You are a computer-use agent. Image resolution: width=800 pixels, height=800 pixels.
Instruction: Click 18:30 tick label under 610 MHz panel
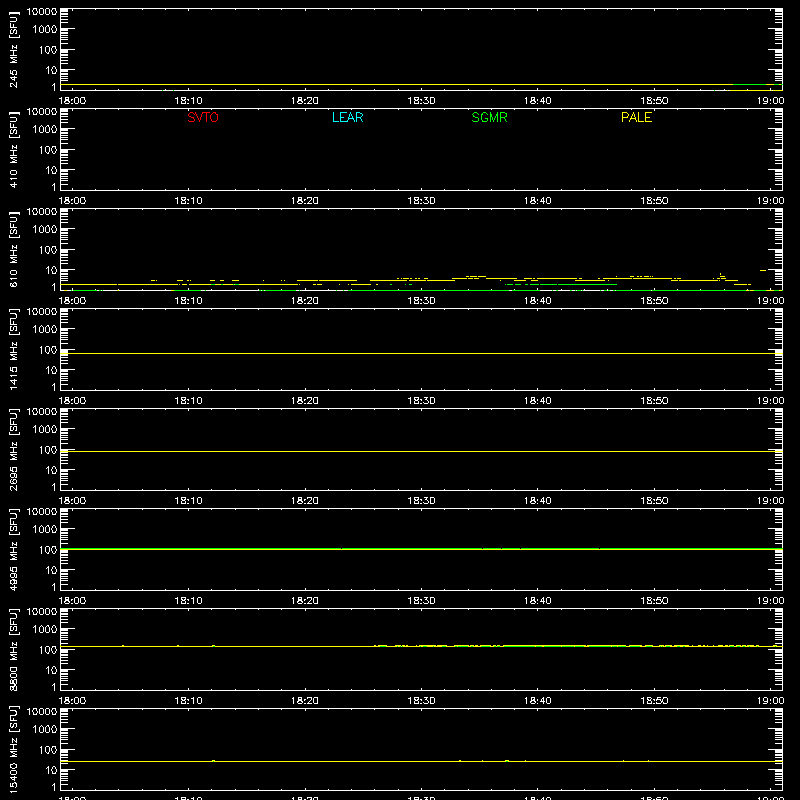[x=421, y=301]
